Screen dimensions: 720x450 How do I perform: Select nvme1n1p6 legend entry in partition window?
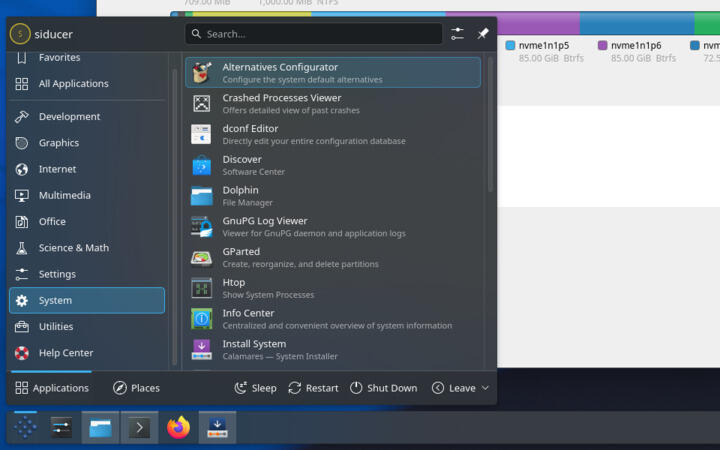[636, 51]
